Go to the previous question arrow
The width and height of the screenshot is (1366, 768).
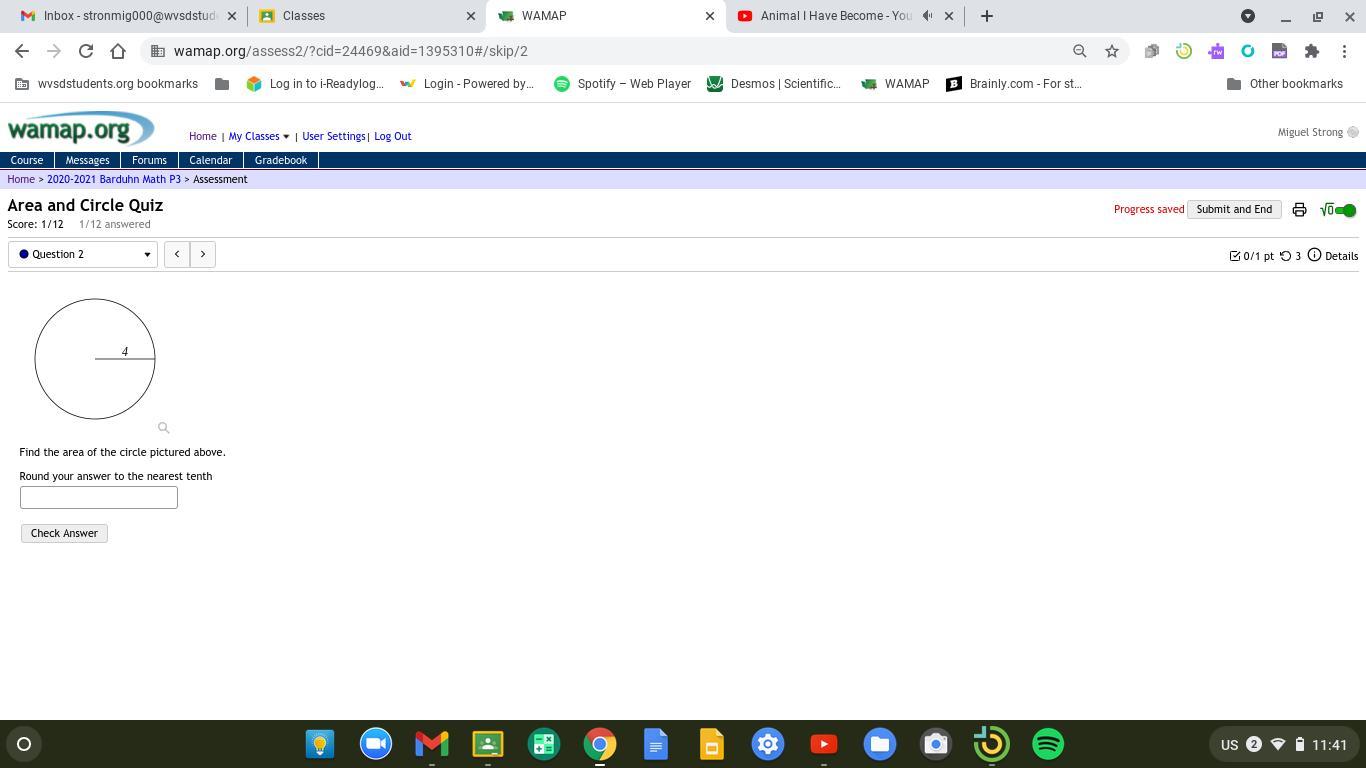pos(177,254)
